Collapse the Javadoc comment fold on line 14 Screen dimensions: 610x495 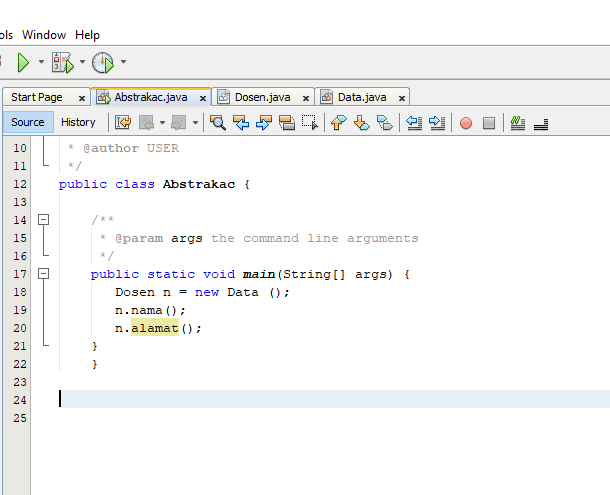(43, 219)
